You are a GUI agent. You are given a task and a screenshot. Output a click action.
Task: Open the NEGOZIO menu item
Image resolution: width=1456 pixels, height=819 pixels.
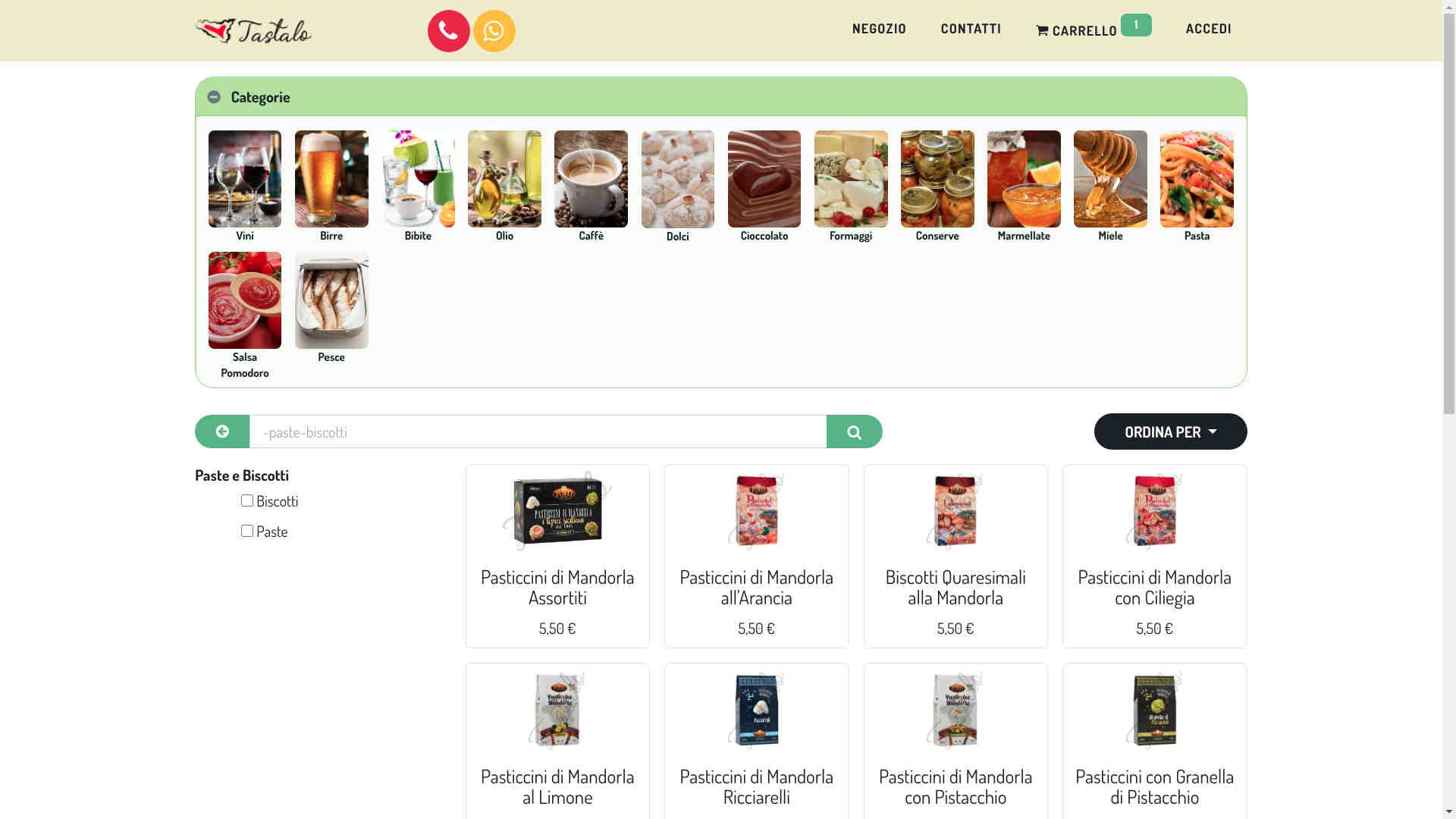879,29
